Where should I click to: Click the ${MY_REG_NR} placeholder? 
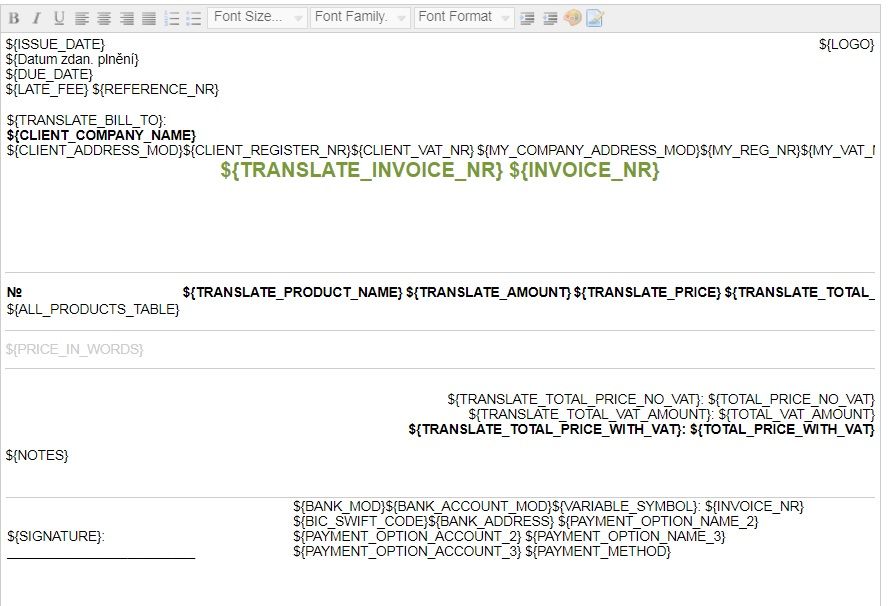(750, 150)
